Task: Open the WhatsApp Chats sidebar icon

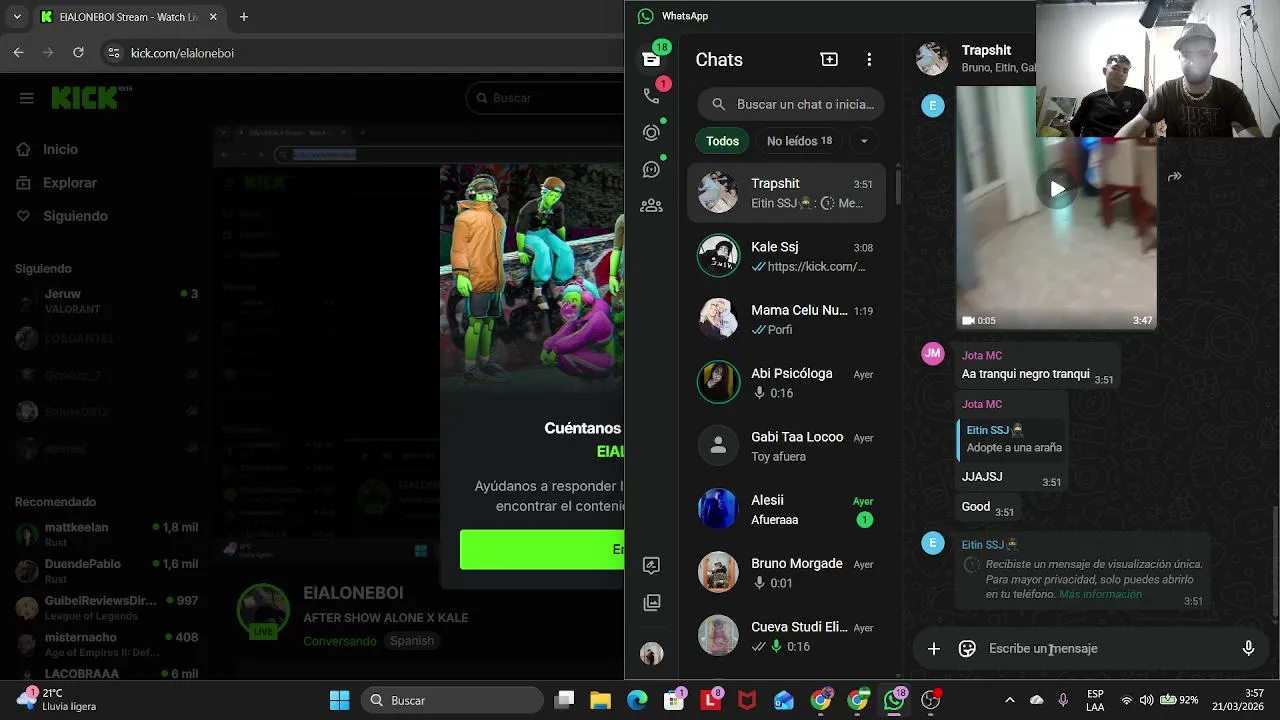Action: [x=651, y=59]
